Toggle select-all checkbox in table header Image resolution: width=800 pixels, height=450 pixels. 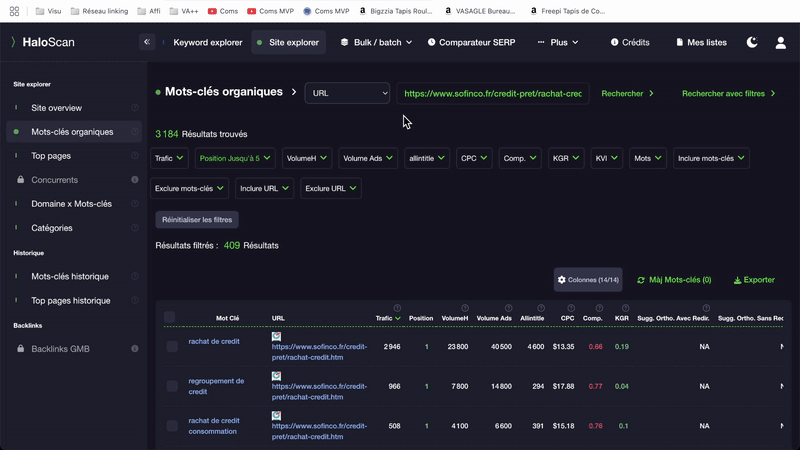pyautogui.click(x=169, y=317)
